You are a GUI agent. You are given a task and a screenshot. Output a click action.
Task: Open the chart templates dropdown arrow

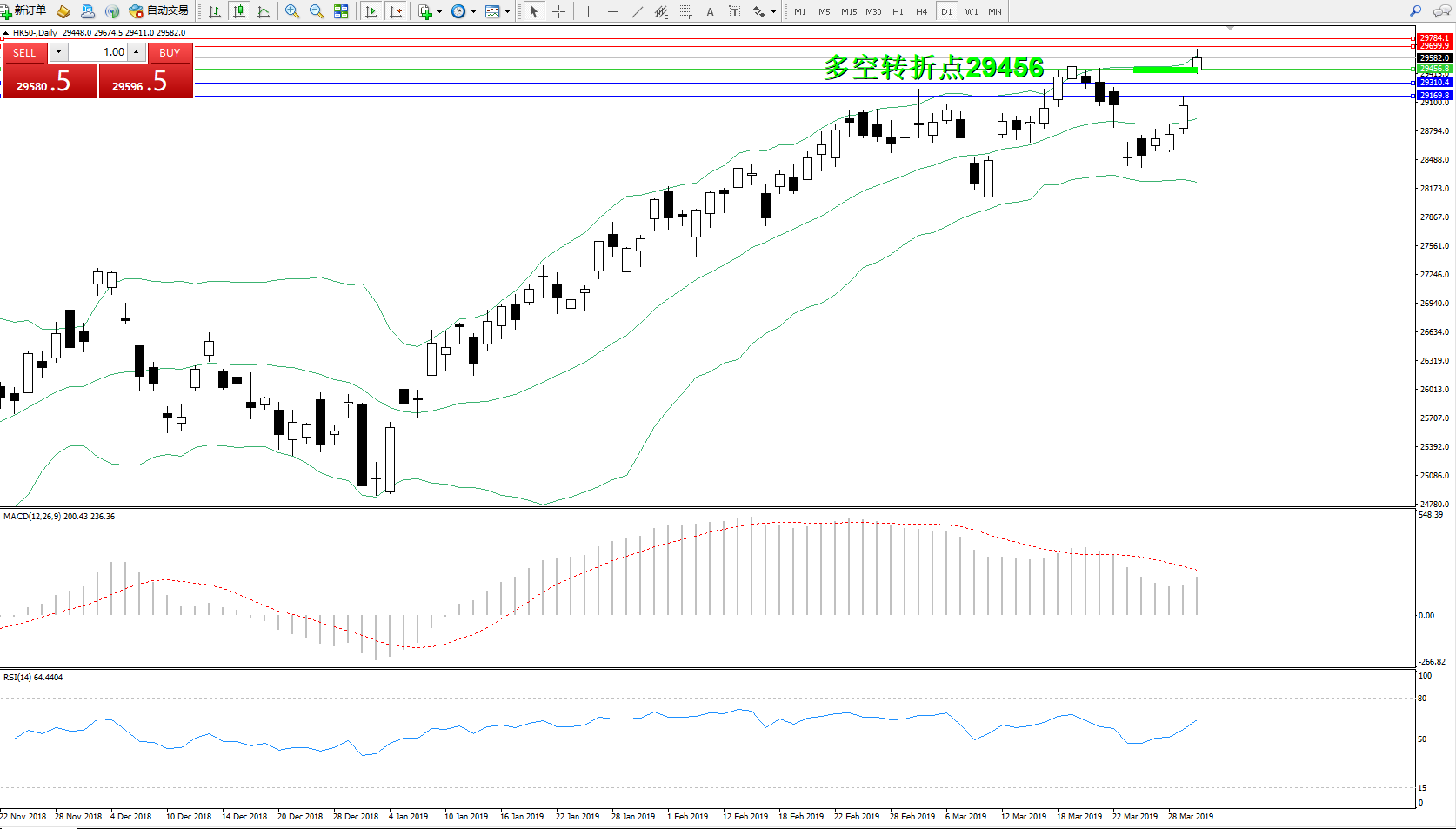(x=507, y=12)
